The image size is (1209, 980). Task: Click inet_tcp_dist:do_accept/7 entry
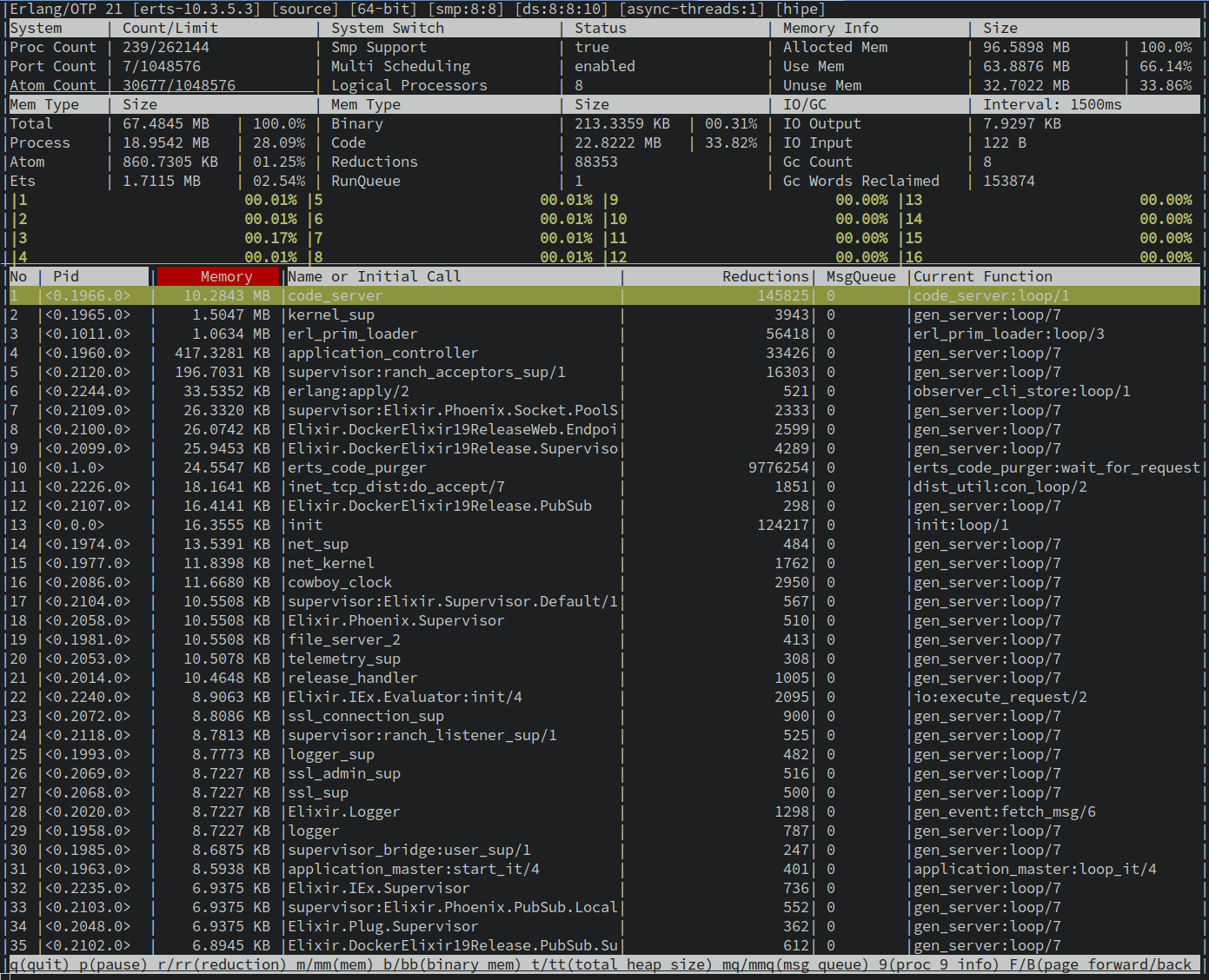pyautogui.click(x=396, y=487)
